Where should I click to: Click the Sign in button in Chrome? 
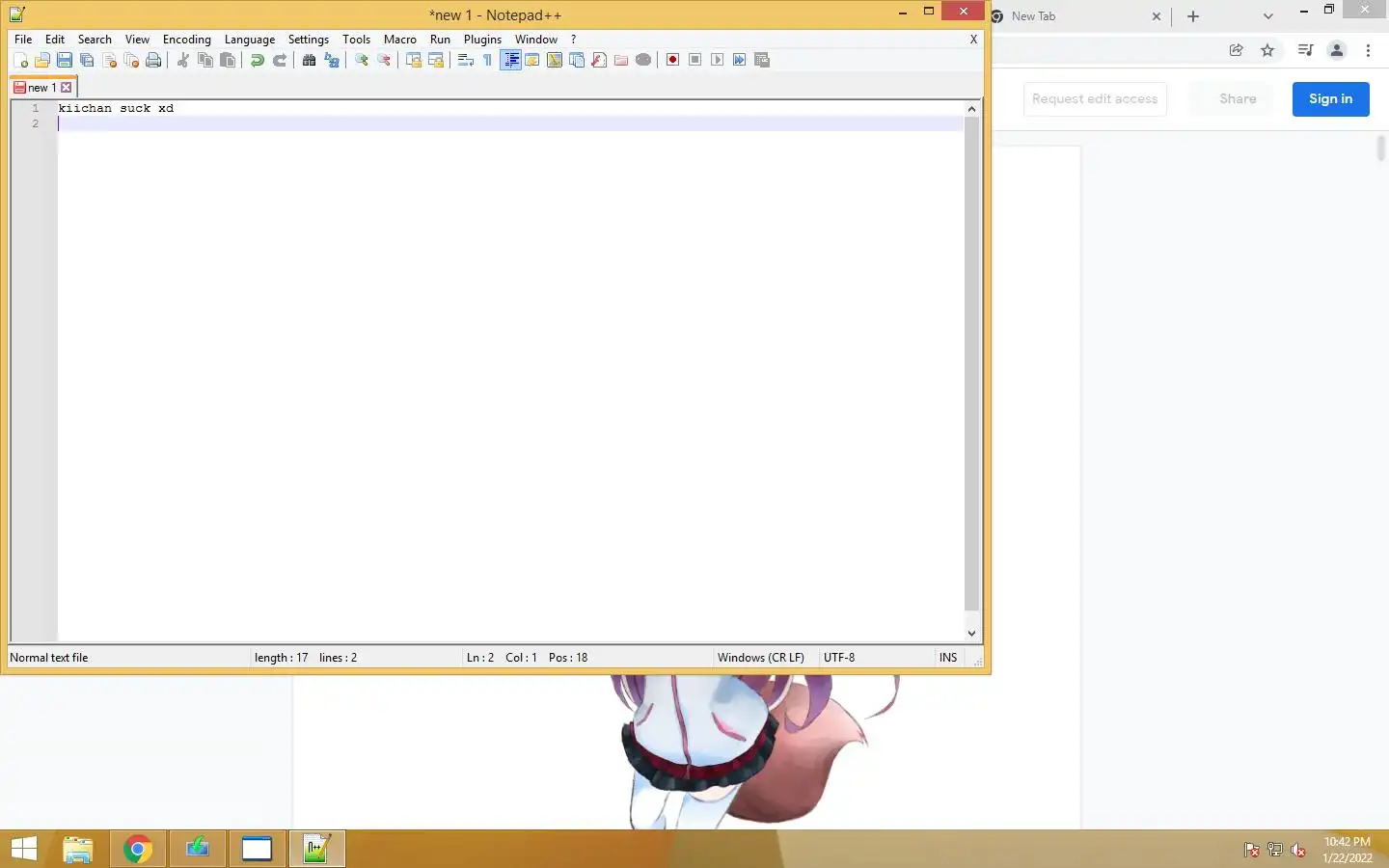1330,98
